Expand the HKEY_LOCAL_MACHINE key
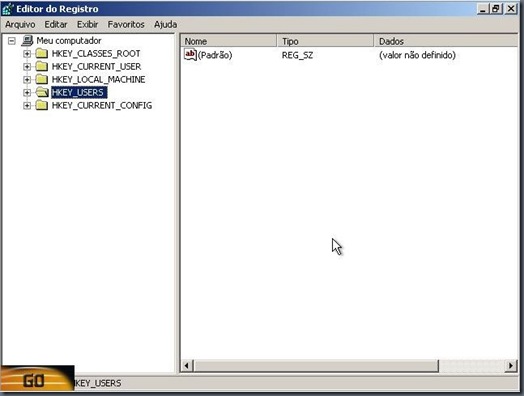 (x=27, y=80)
